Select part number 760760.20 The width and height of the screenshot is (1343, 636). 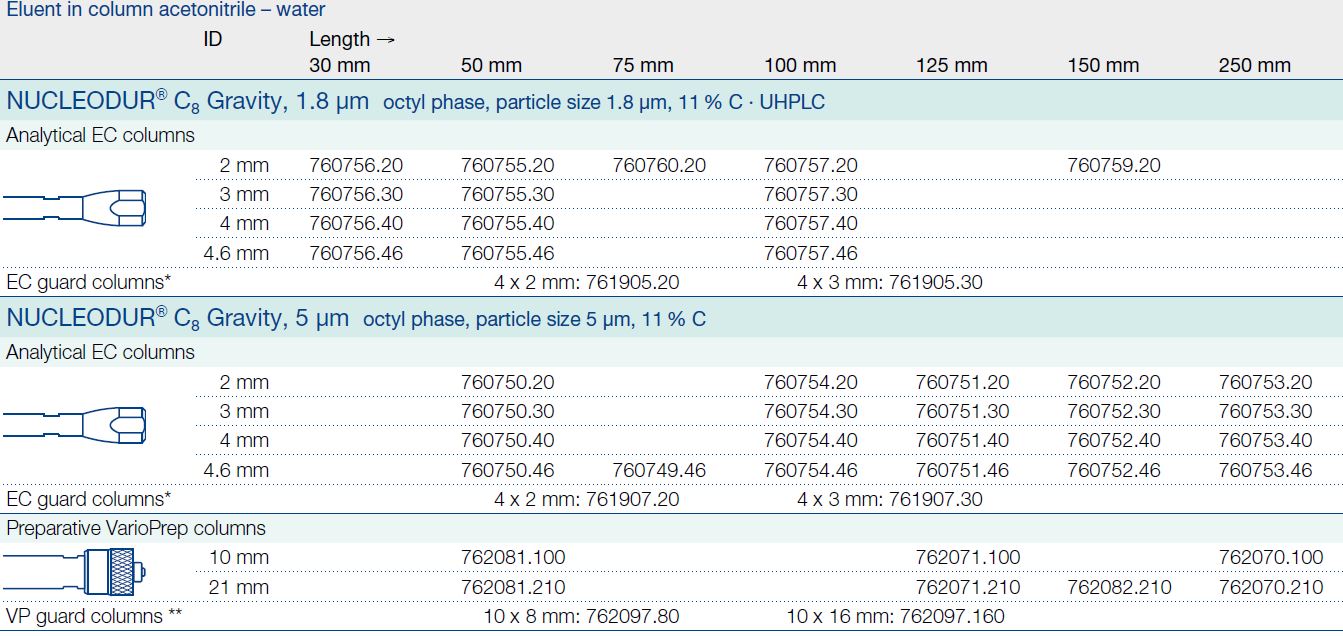[659, 165]
